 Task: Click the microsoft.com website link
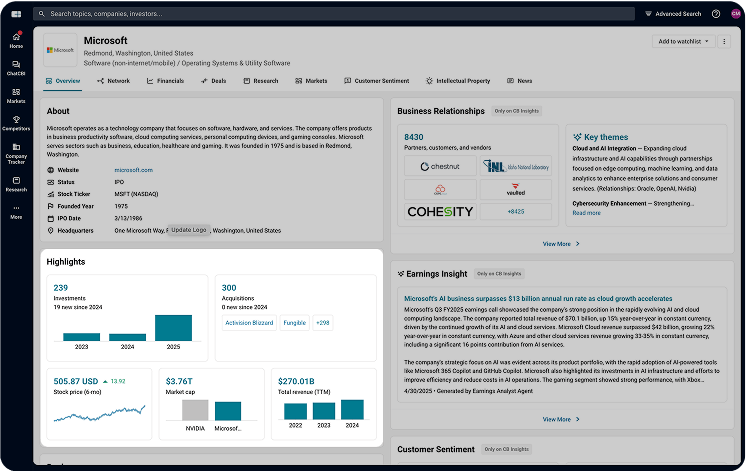tap(133, 170)
